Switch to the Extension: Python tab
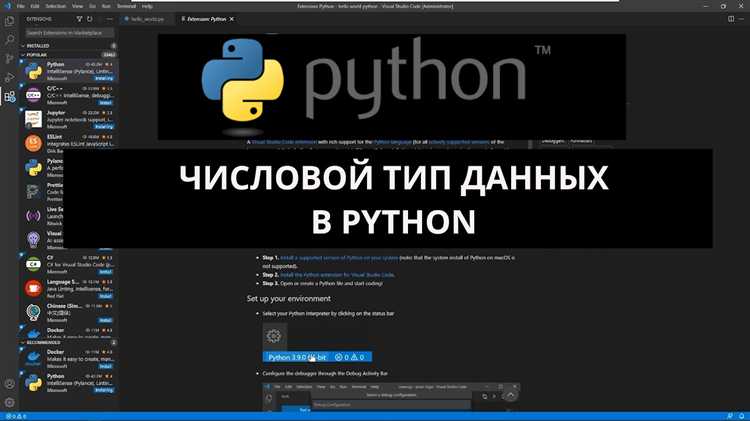The image size is (750, 421). coord(206,19)
